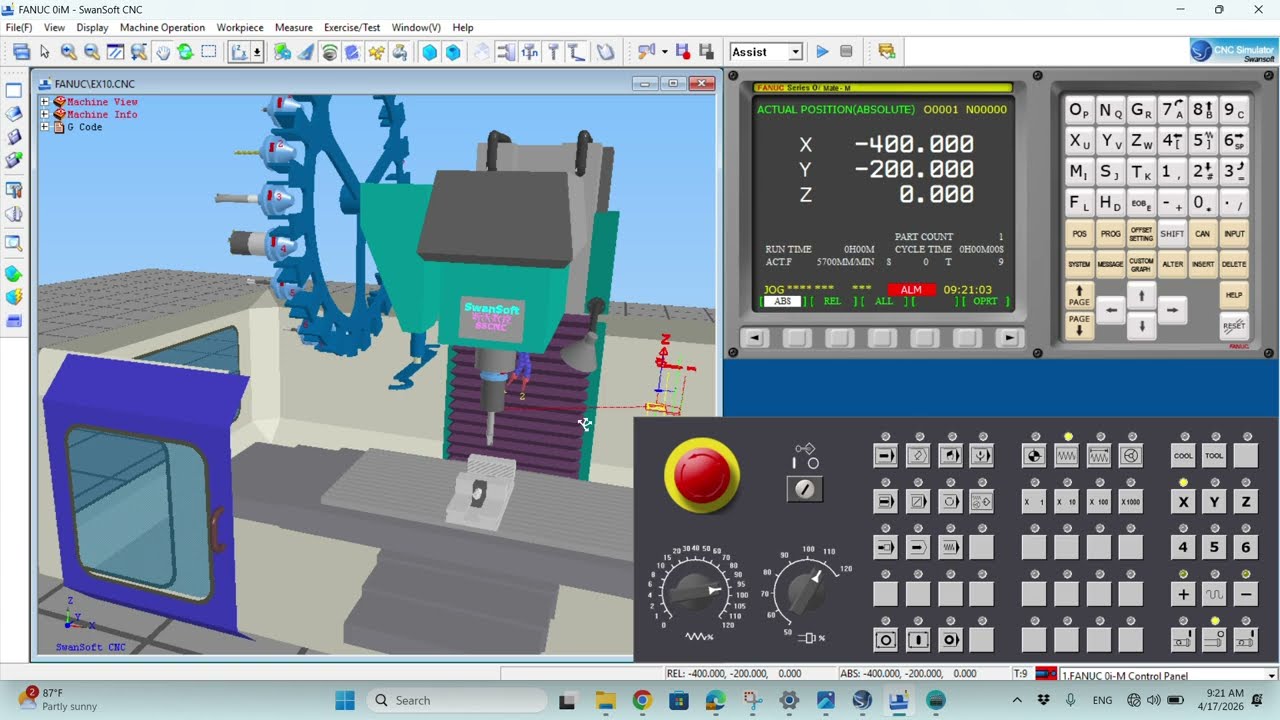
Task: Expand the Machine Info tree node
Action: click(44, 115)
